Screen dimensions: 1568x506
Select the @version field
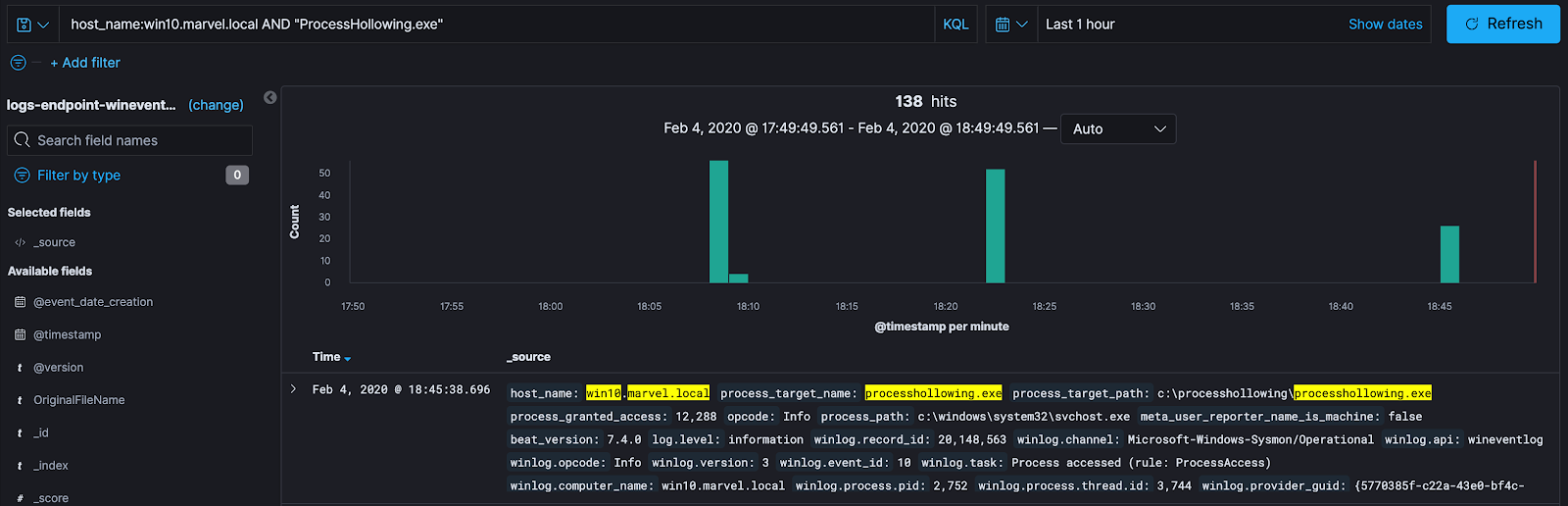59,368
